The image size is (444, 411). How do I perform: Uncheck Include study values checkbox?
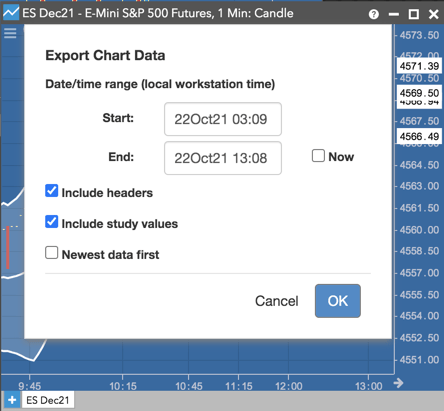pyautogui.click(x=52, y=222)
